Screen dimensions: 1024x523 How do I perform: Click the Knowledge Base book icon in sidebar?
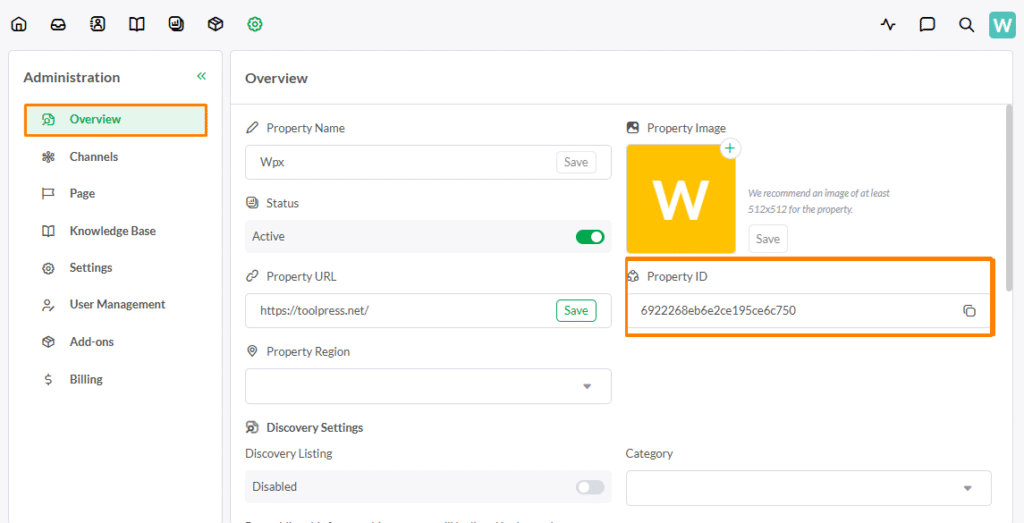coord(48,231)
